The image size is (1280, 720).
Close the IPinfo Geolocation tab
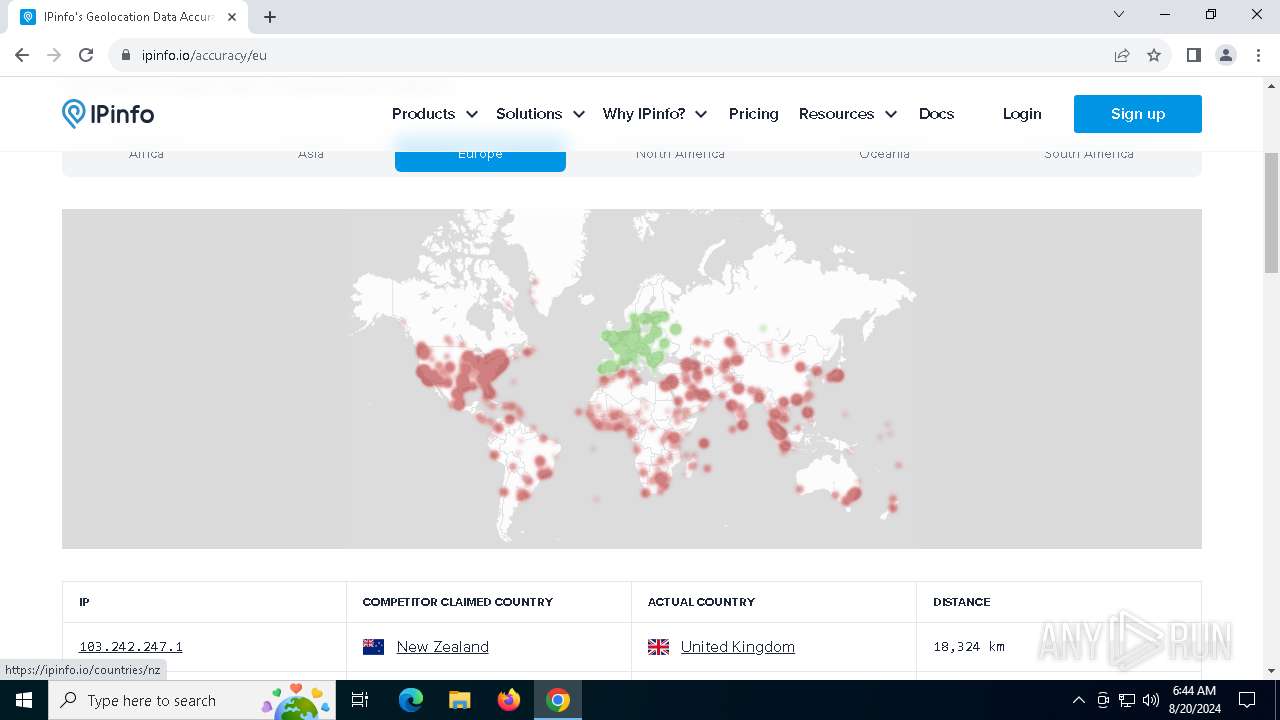pos(232,17)
